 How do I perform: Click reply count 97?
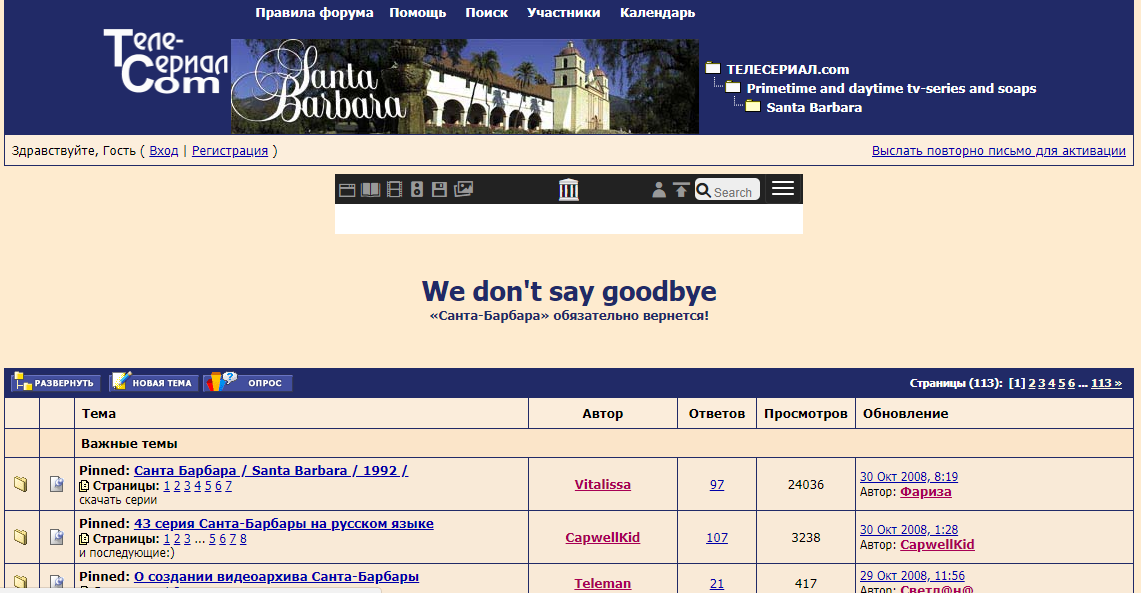pos(717,485)
